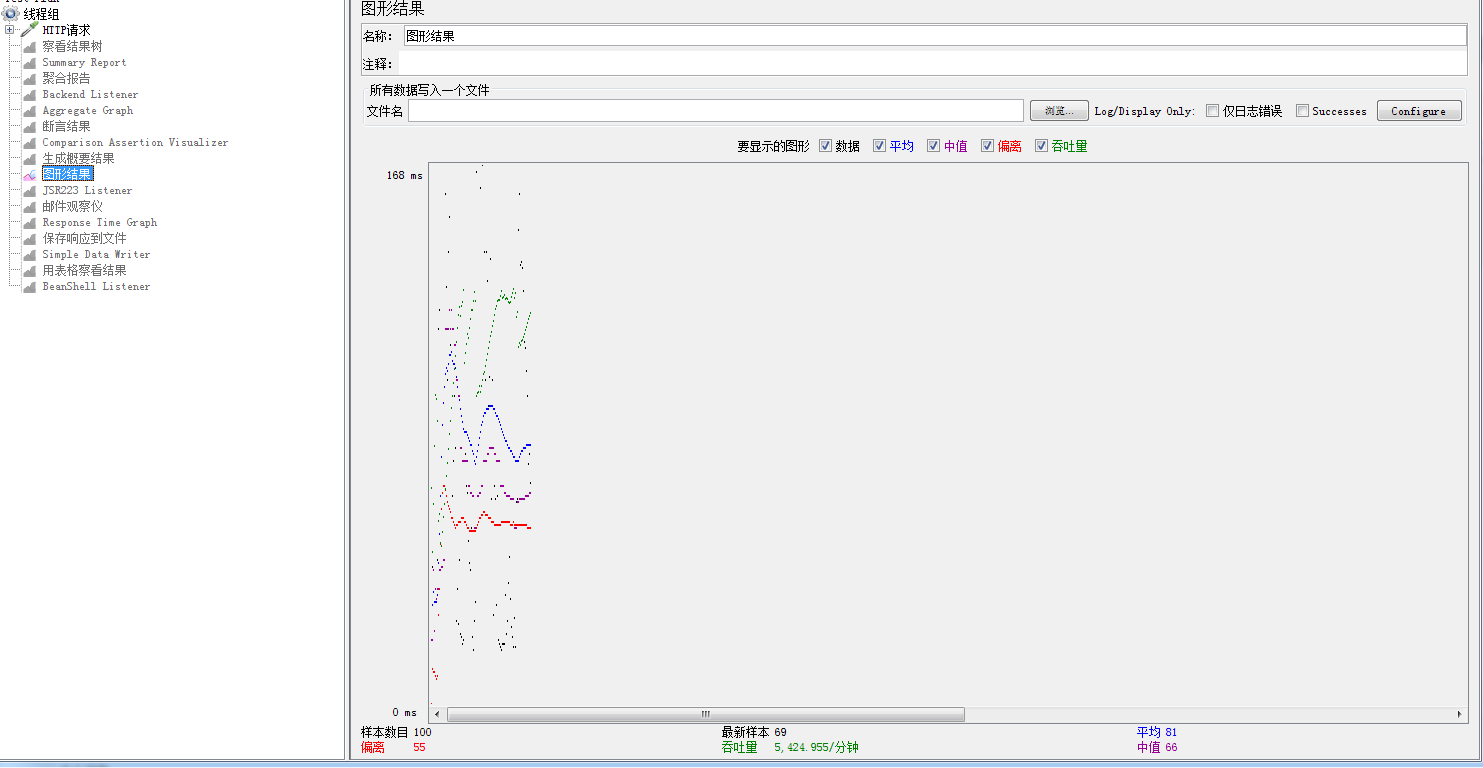The height and width of the screenshot is (768, 1483).
Task: Select Summary Report in the tree
Action: coord(84,63)
